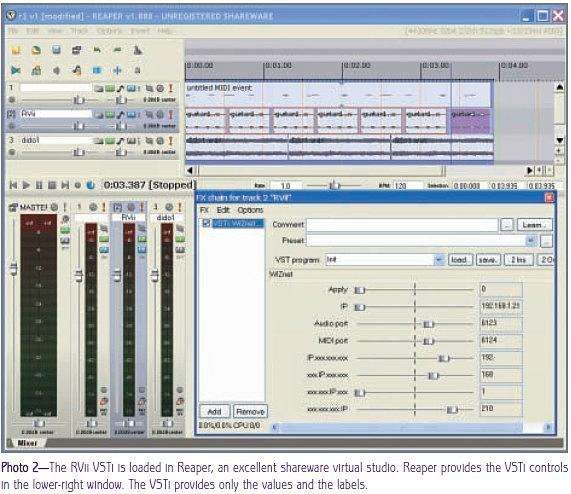Image resolution: width=571 pixels, height=494 pixels.
Task: Click the BPM value field in the transport
Action: 407,186
